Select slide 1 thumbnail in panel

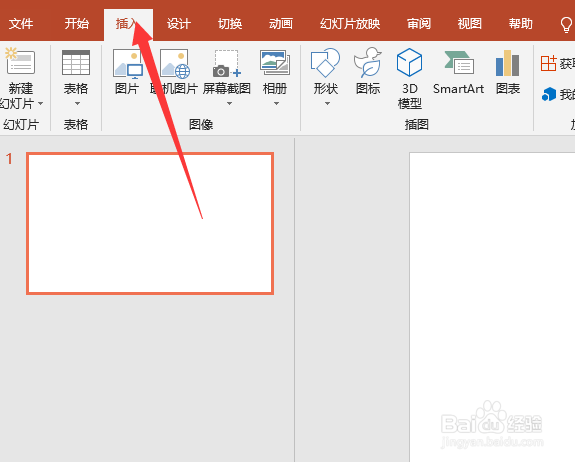[x=150, y=223]
